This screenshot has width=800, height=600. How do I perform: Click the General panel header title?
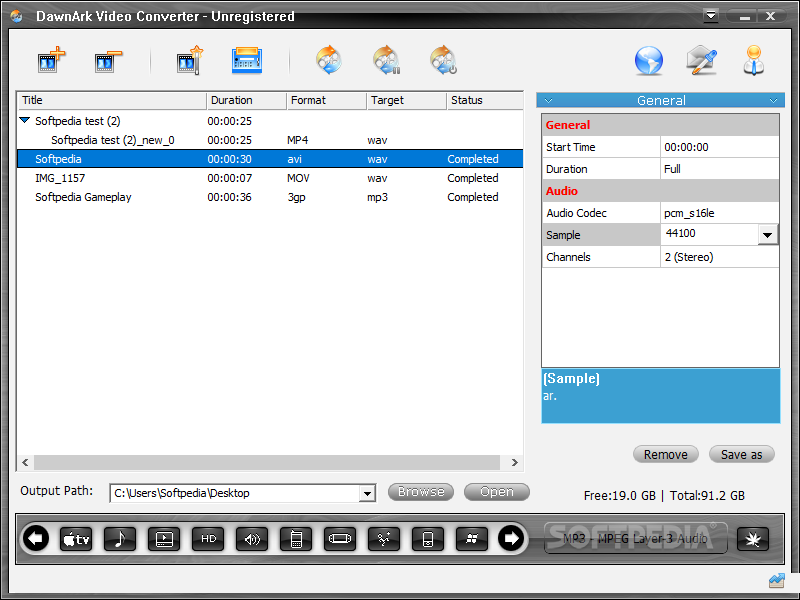tap(661, 101)
